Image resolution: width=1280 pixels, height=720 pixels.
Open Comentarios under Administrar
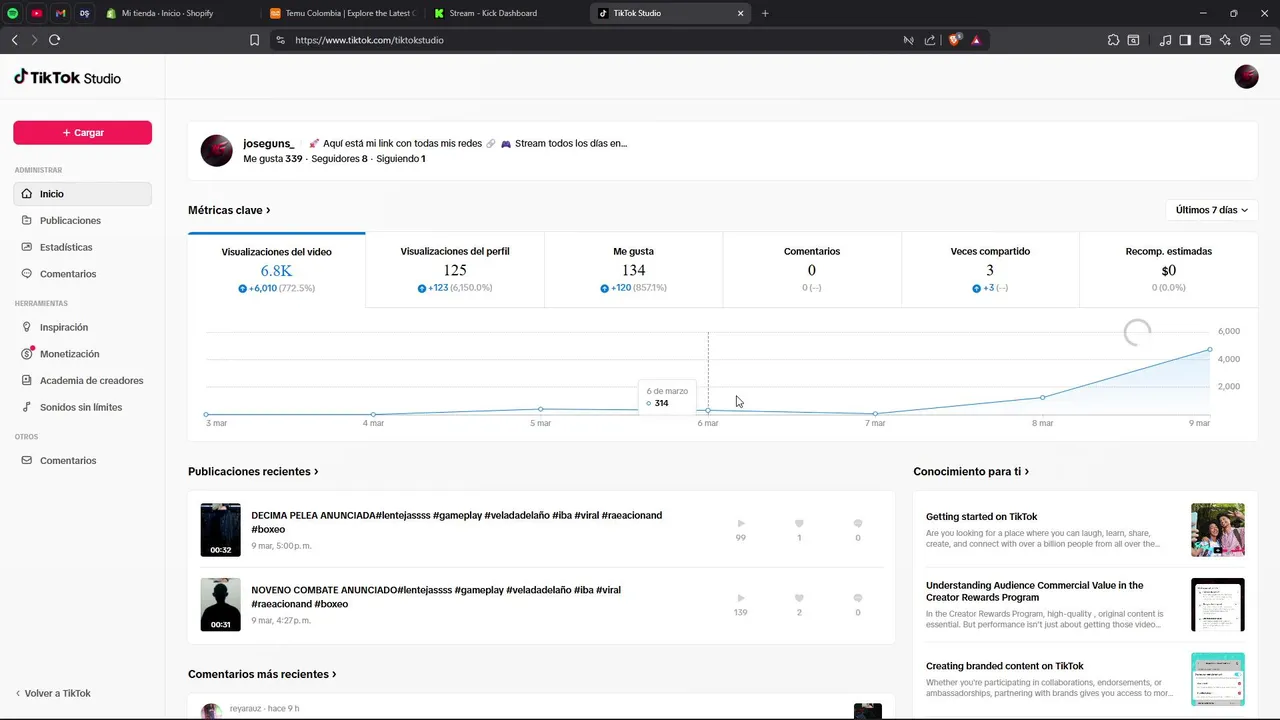click(82, 274)
